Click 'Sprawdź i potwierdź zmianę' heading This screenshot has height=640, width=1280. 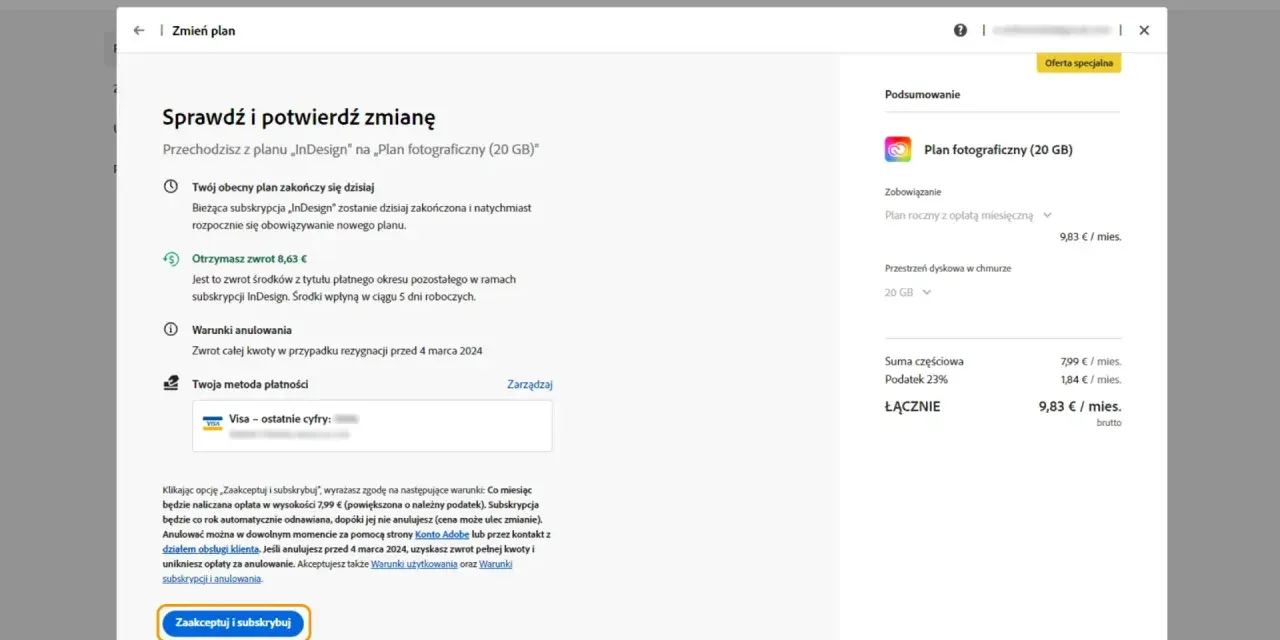[x=299, y=118]
